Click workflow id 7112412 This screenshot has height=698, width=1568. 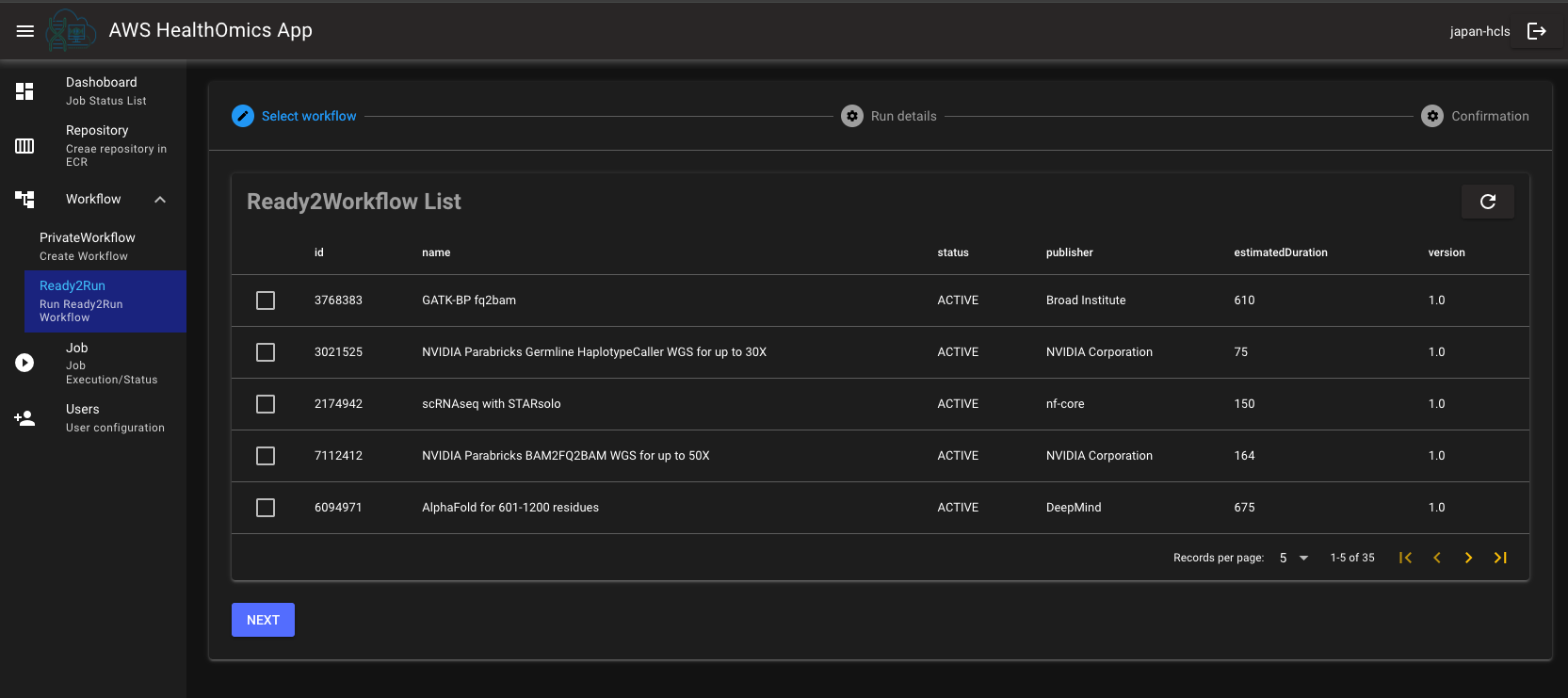[x=338, y=456]
